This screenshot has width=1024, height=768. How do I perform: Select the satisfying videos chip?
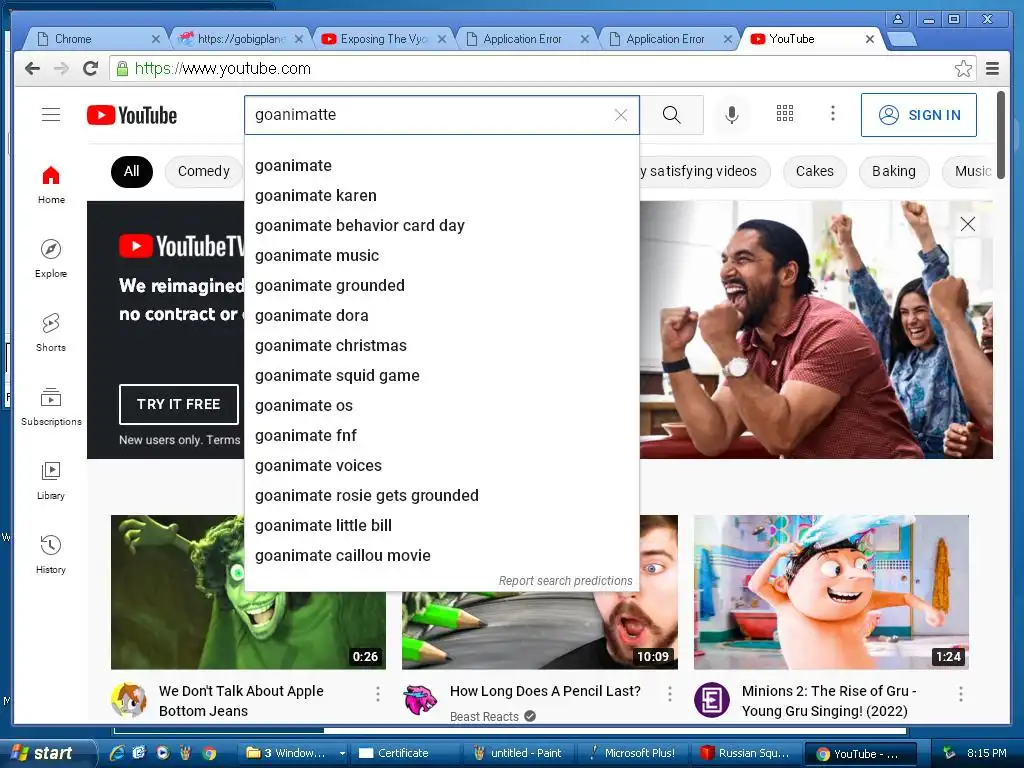[704, 171]
